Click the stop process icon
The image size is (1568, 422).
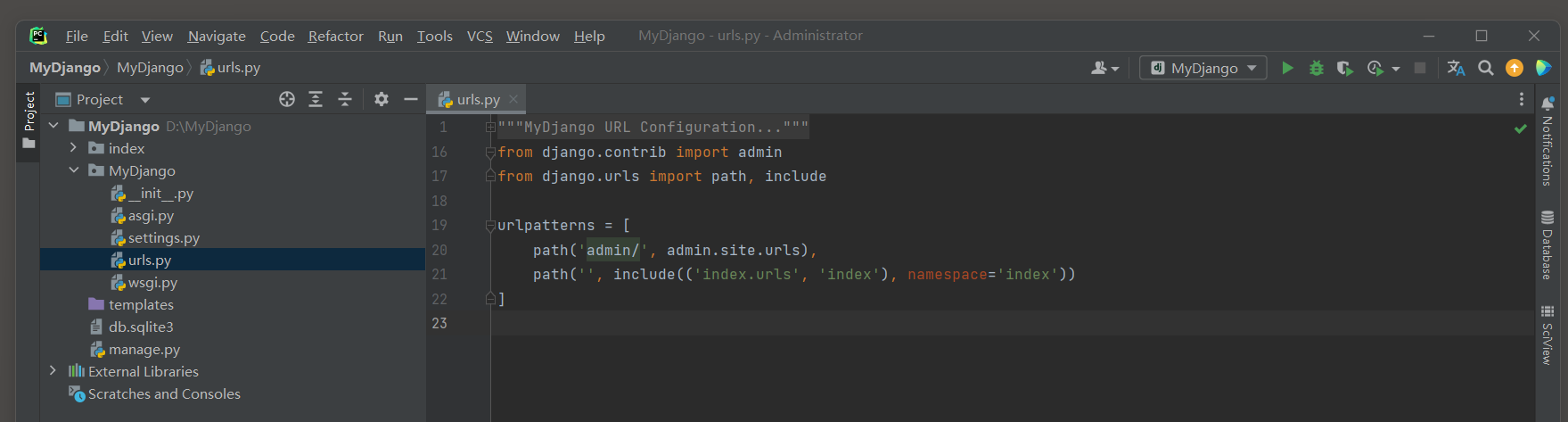tap(1420, 68)
